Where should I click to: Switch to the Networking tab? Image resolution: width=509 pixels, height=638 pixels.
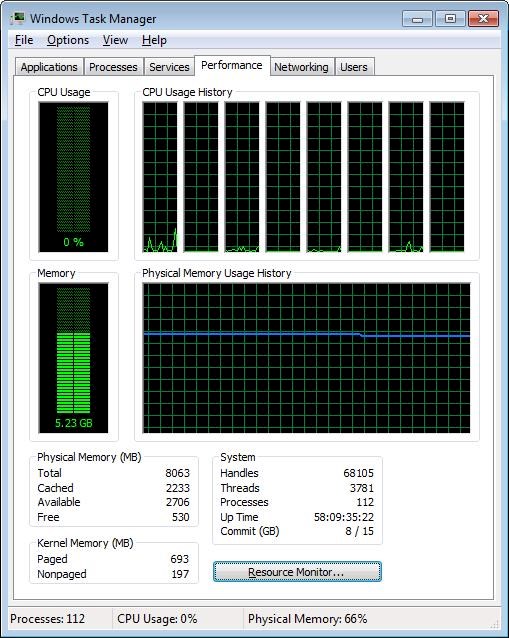pos(301,67)
